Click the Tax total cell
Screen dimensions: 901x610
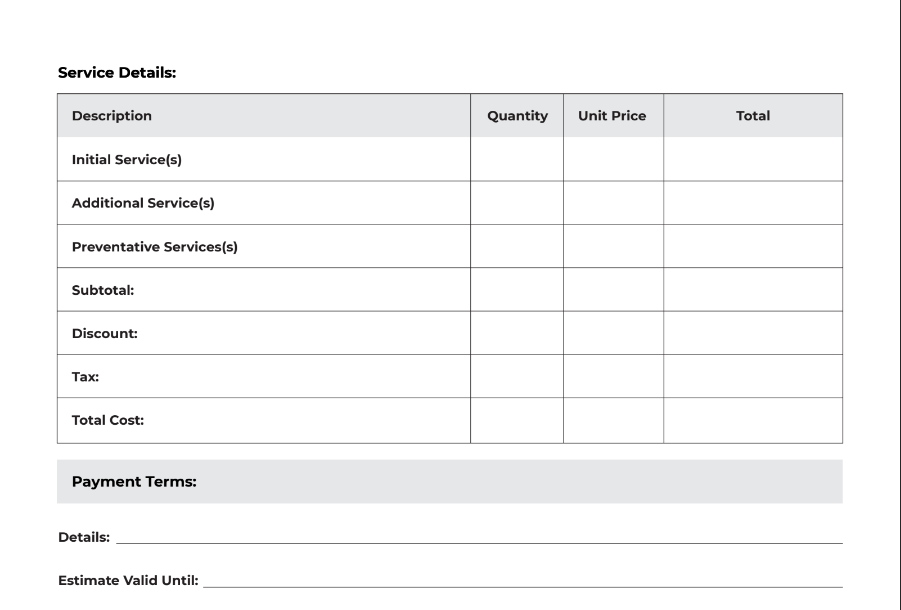point(753,376)
